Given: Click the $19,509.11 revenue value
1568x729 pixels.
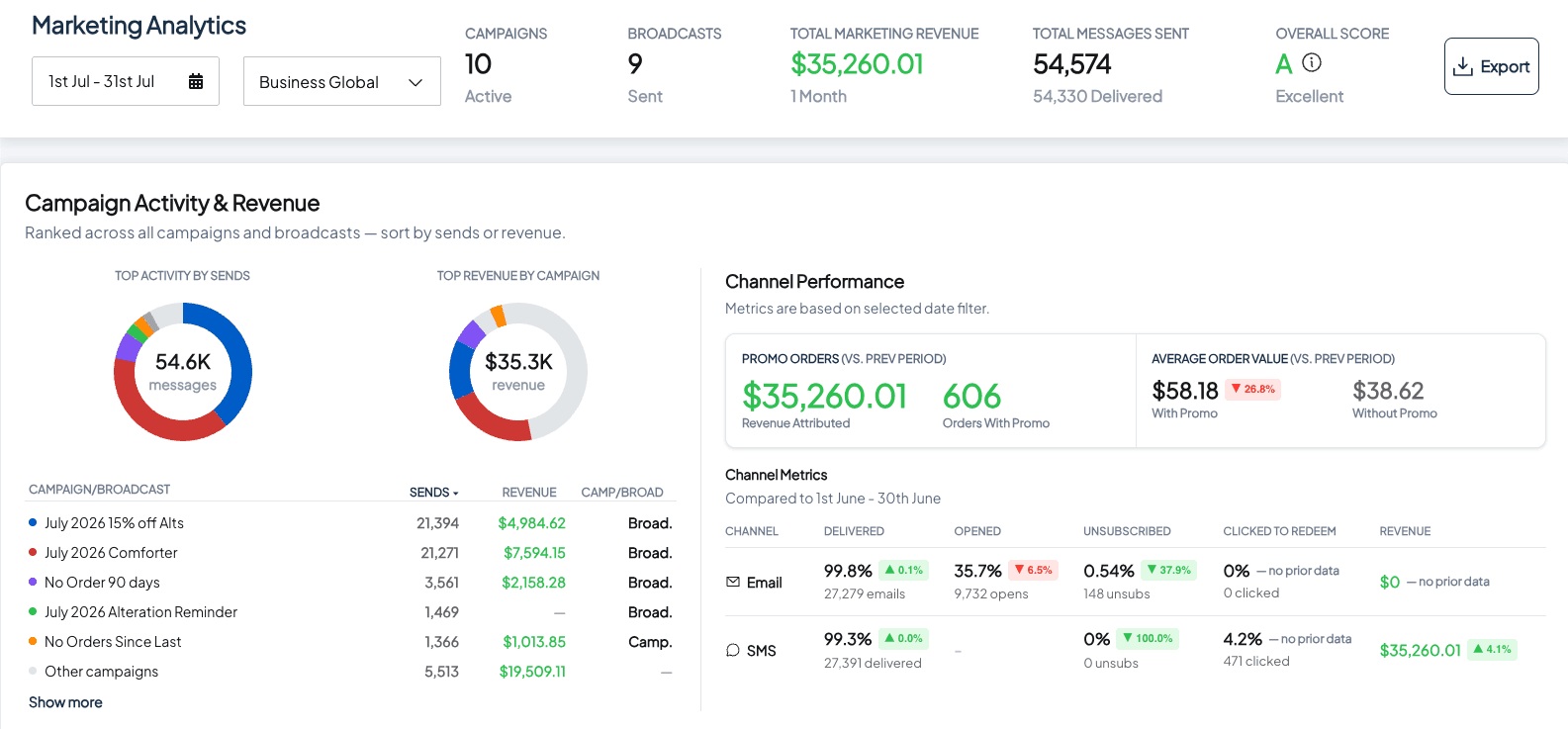Looking at the screenshot, I should click(532, 672).
